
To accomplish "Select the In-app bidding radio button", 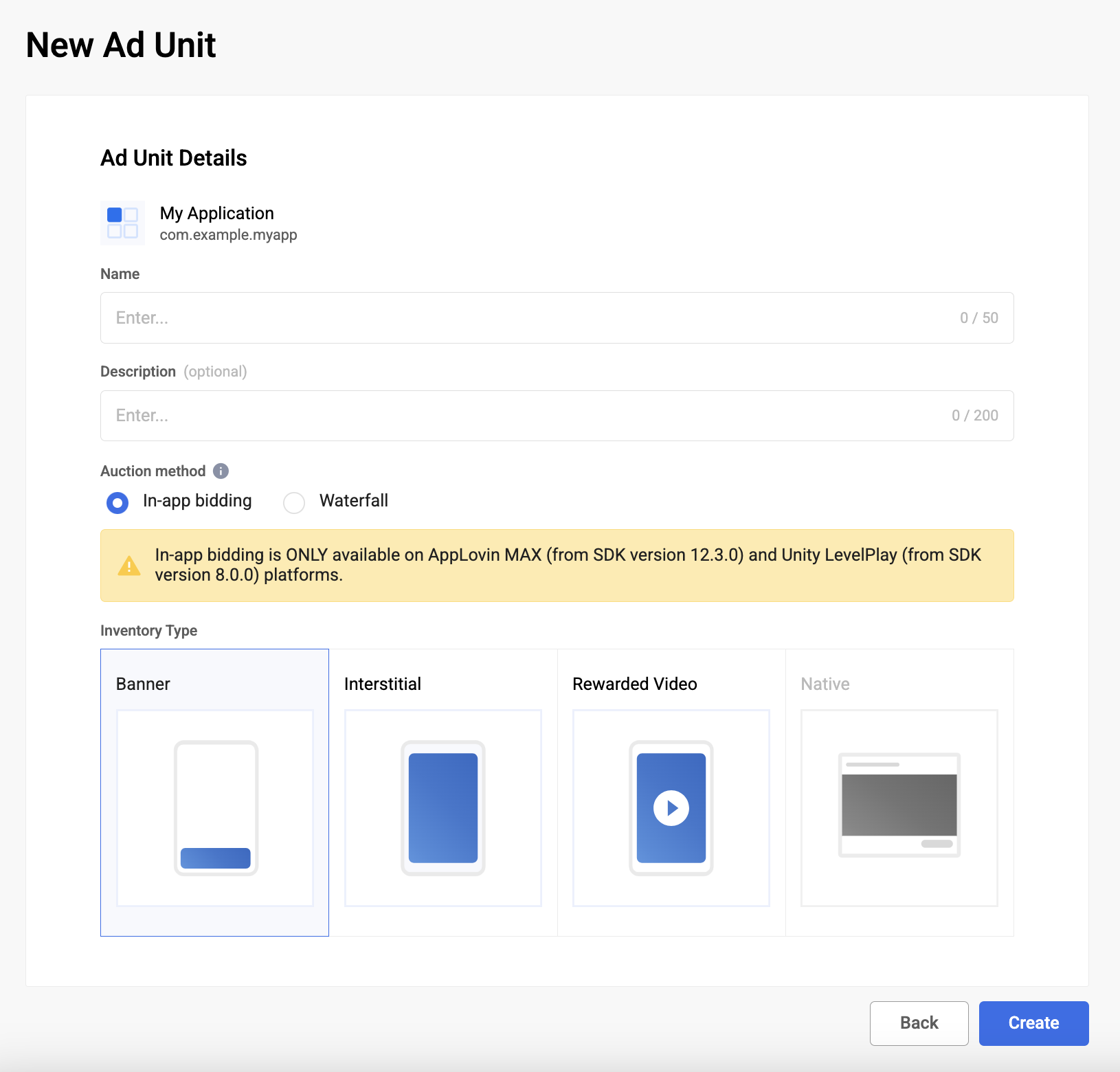I will (117, 502).
